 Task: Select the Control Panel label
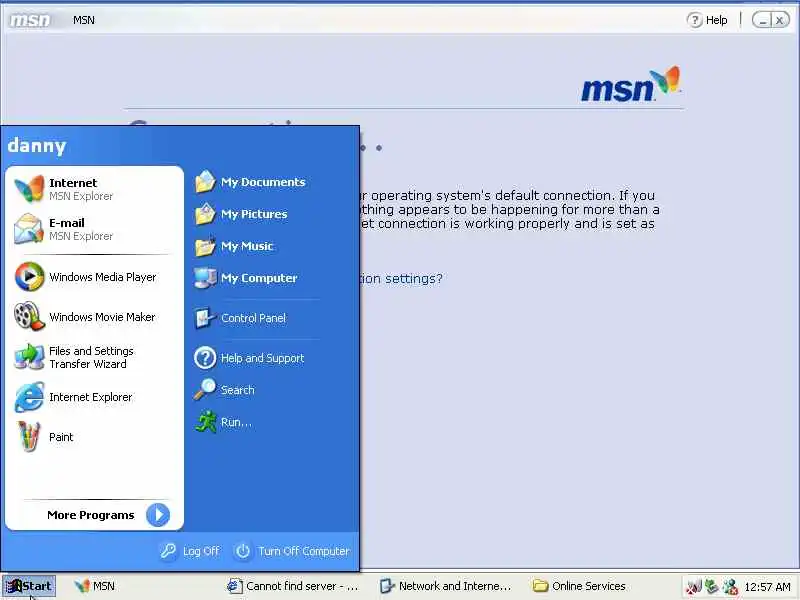pos(253,318)
